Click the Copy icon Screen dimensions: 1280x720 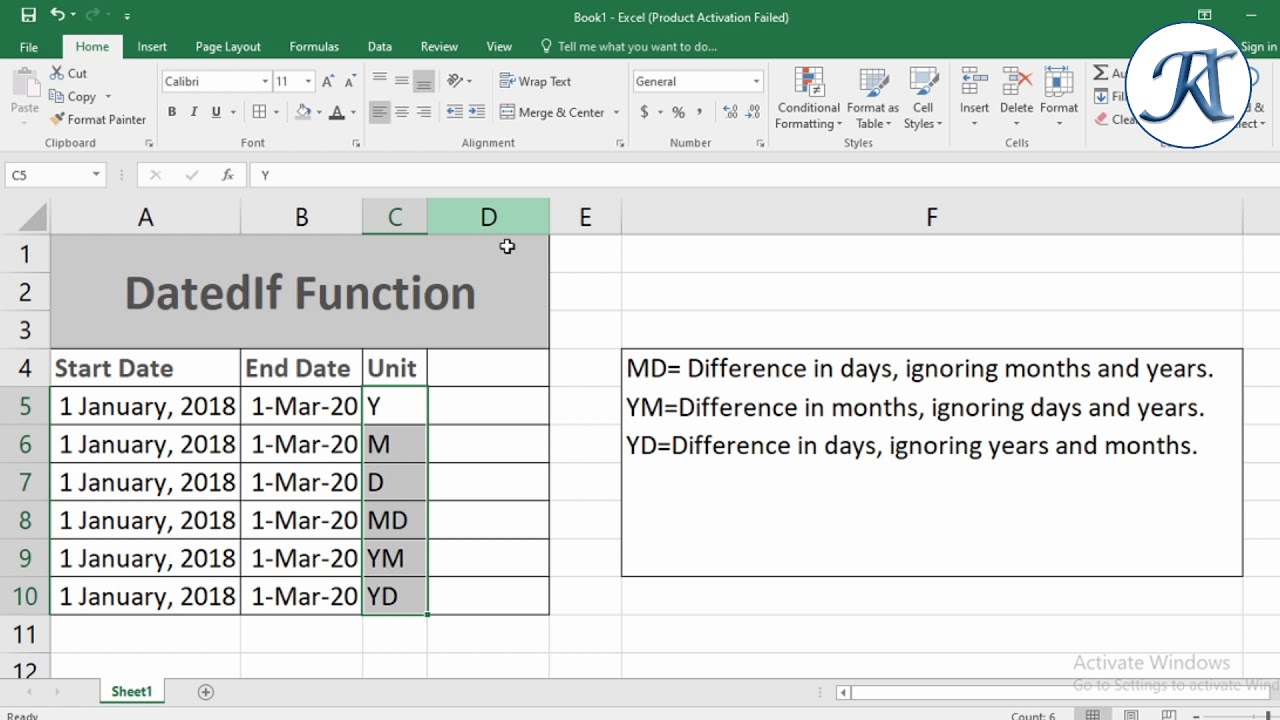(57, 96)
